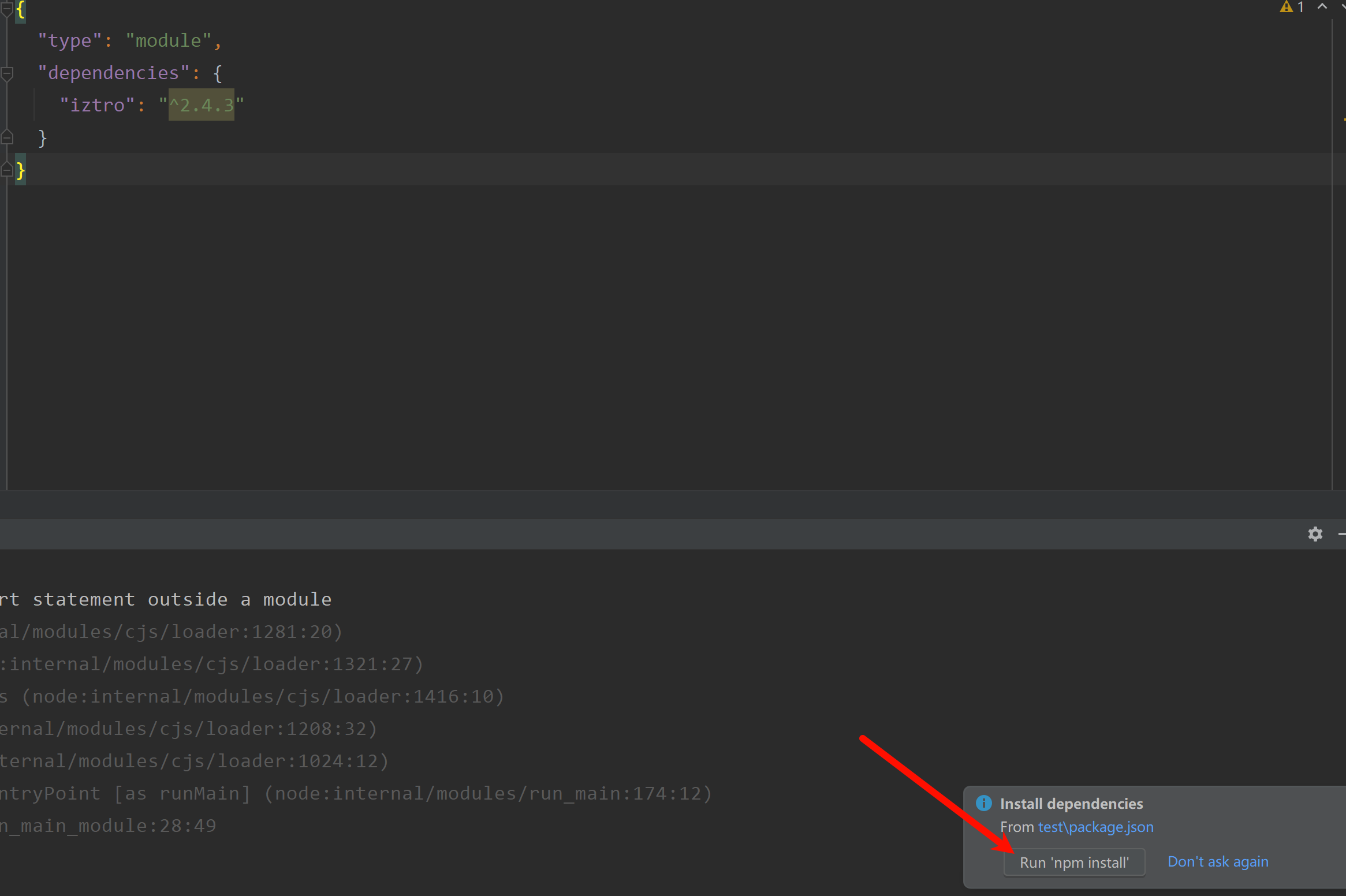Hide the run tool window panel
The width and height of the screenshot is (1346, 896).
click(x=1341, y=534)
